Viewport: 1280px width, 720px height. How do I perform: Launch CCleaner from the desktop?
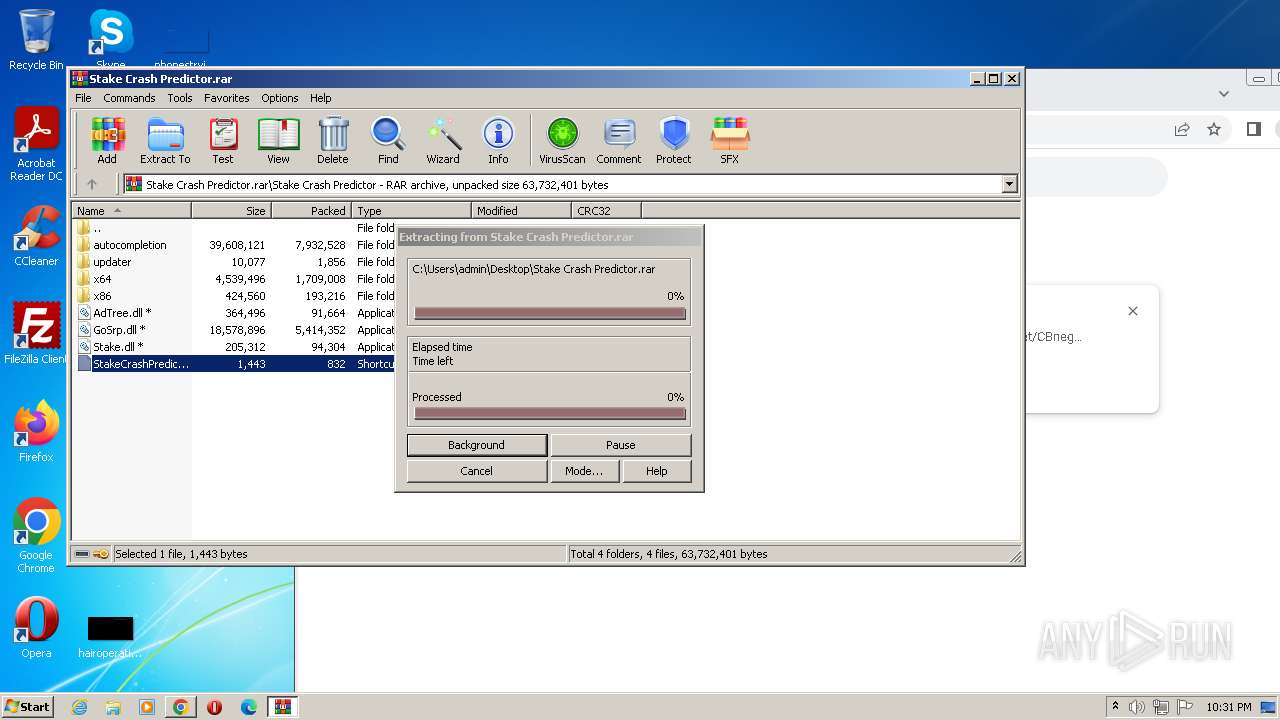(x=36, y=236)
